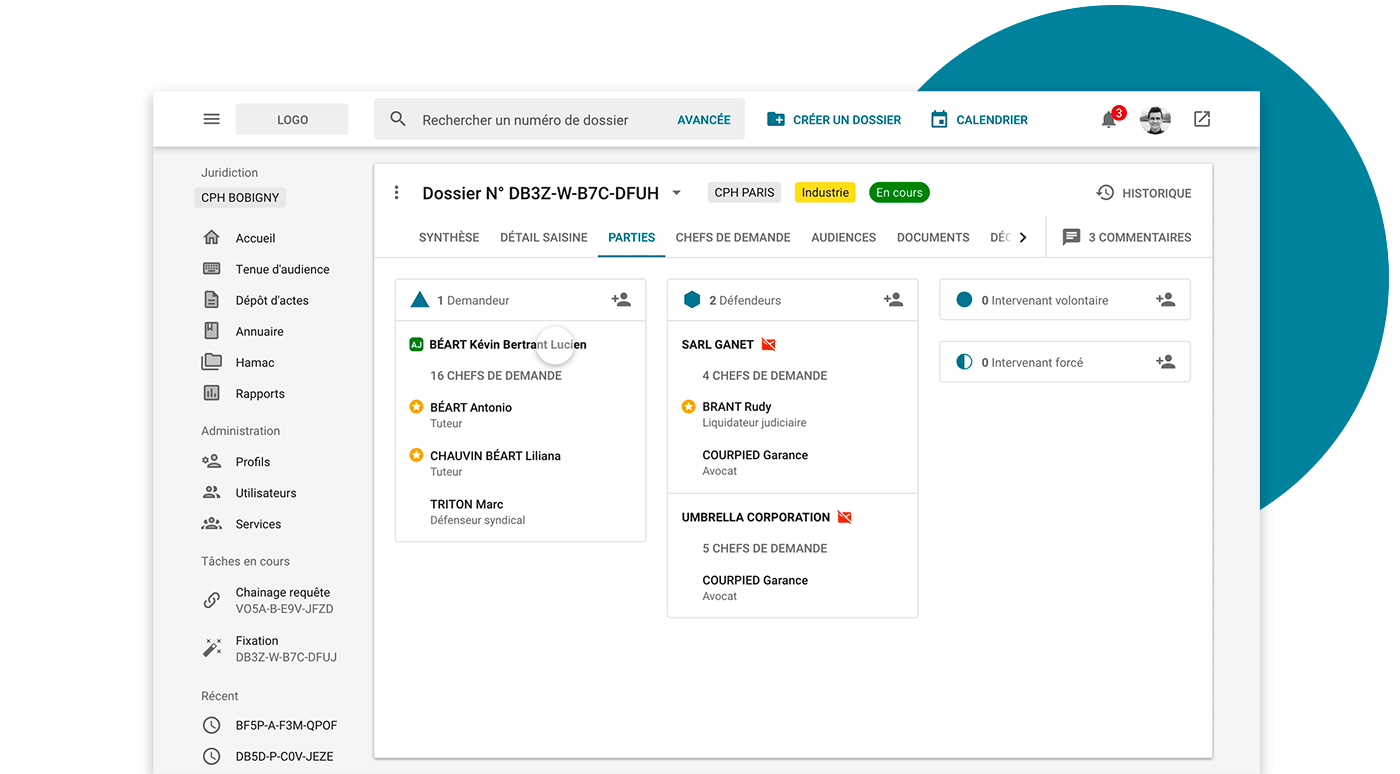Open Profils administration page

[237, 462]
